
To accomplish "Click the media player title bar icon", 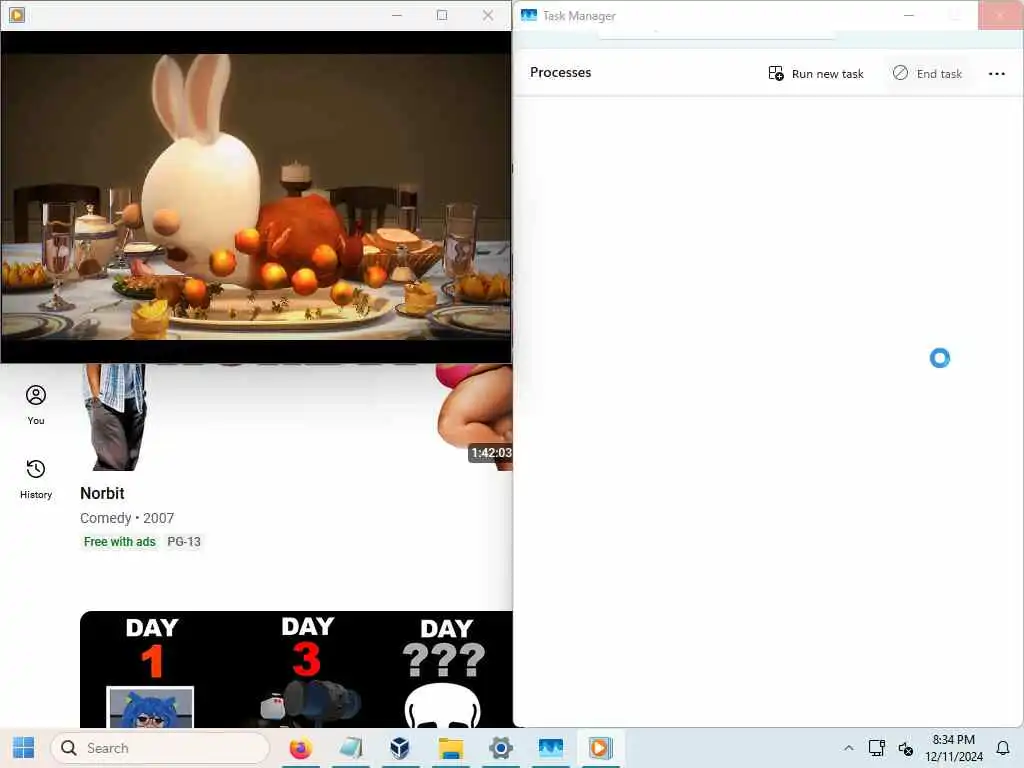I will coord(17,14).
